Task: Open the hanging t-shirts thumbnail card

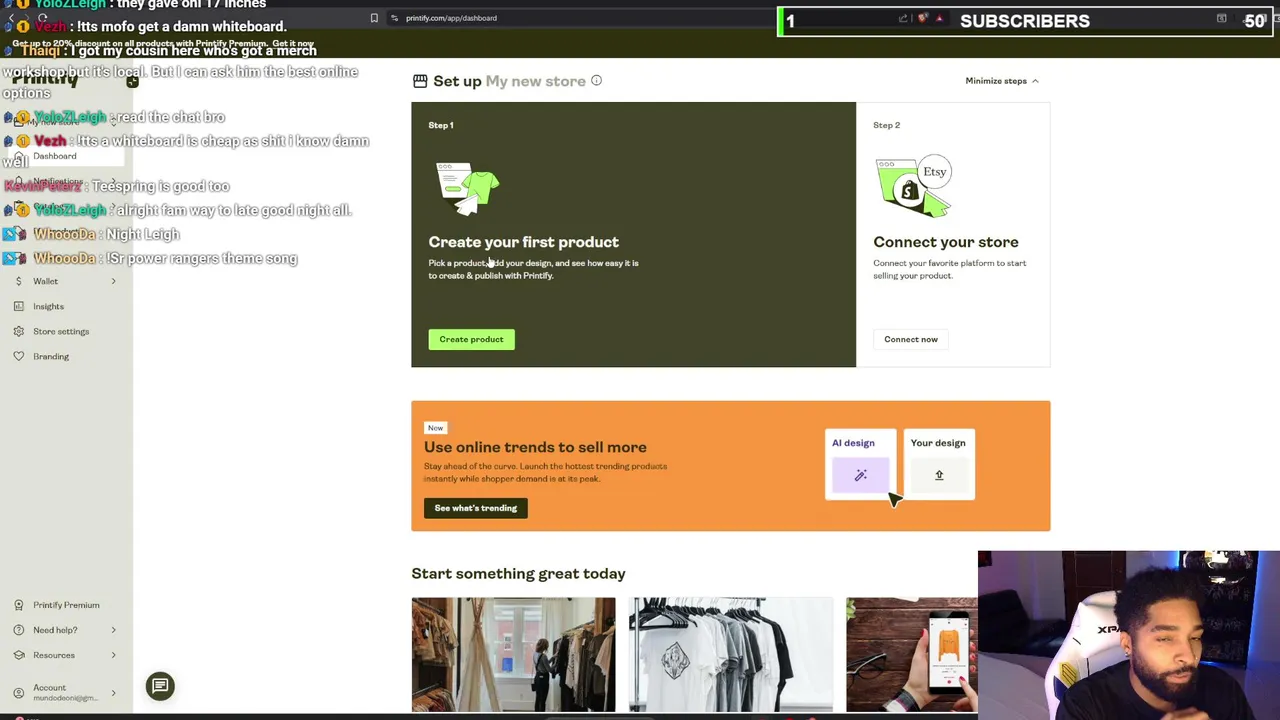Action: (x=731, y=655)
